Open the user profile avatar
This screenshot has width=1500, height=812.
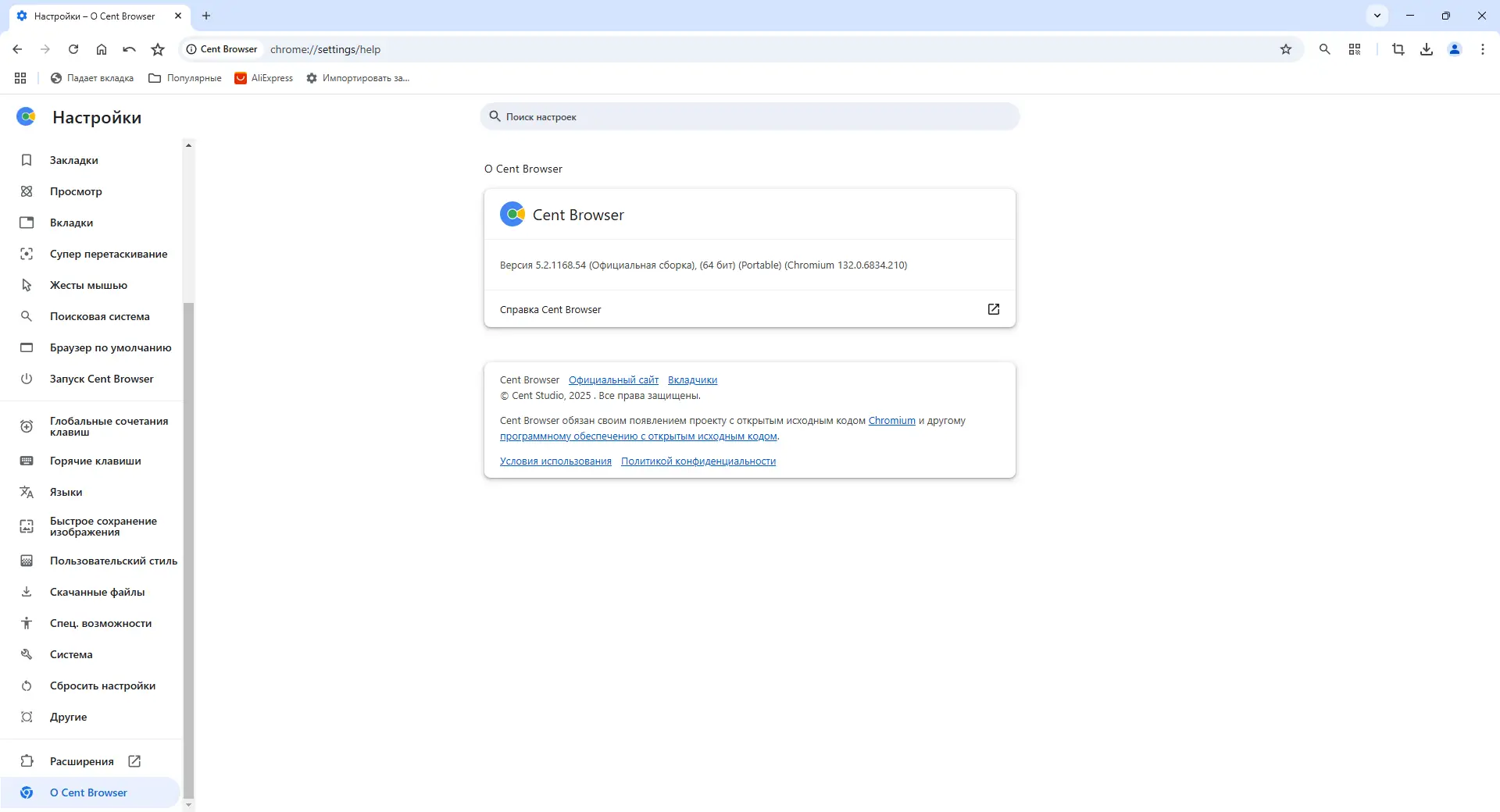click(1455, 49)
